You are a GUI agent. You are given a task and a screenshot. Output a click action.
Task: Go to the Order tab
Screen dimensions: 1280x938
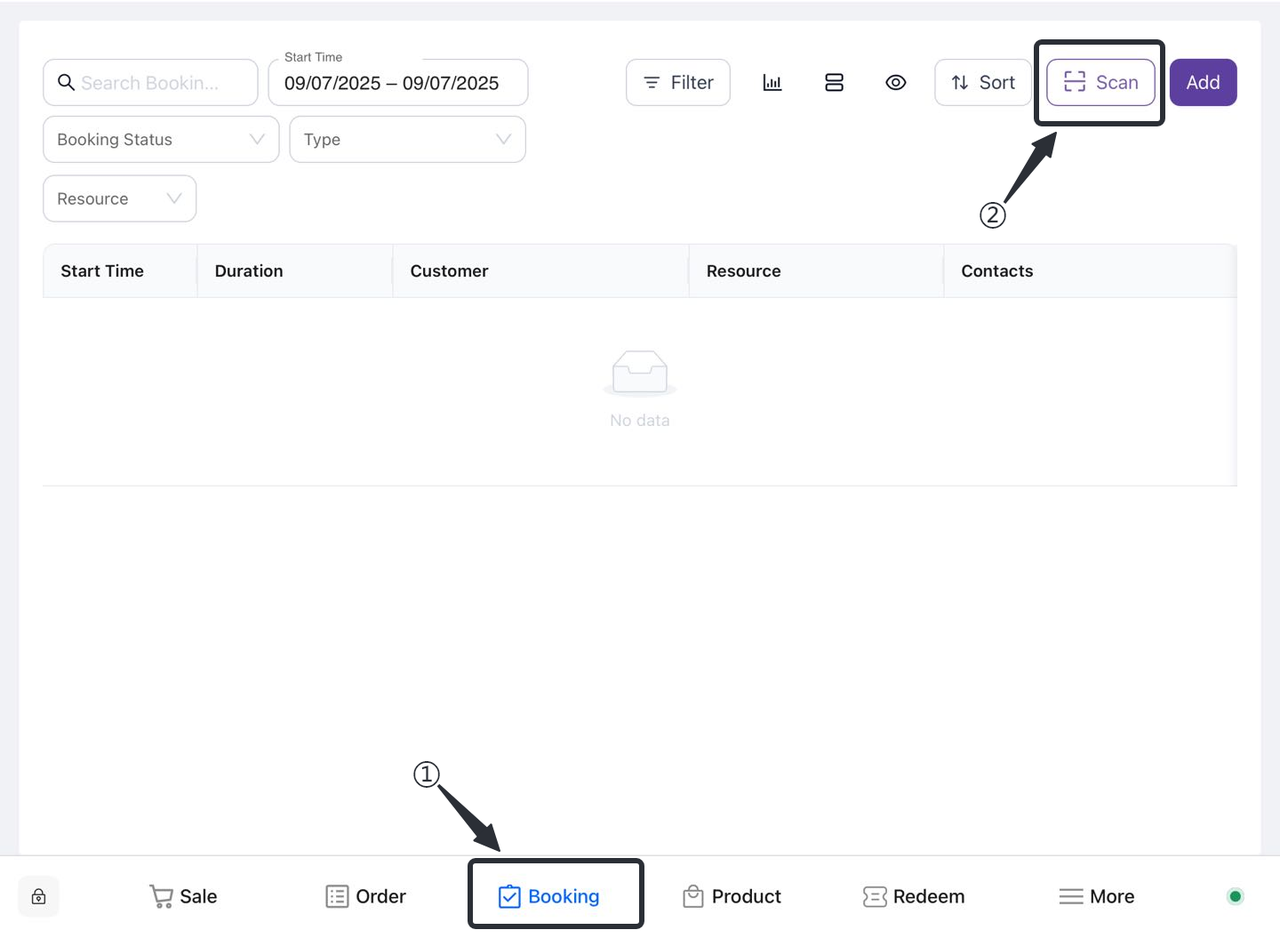click(x=366, y=897)
